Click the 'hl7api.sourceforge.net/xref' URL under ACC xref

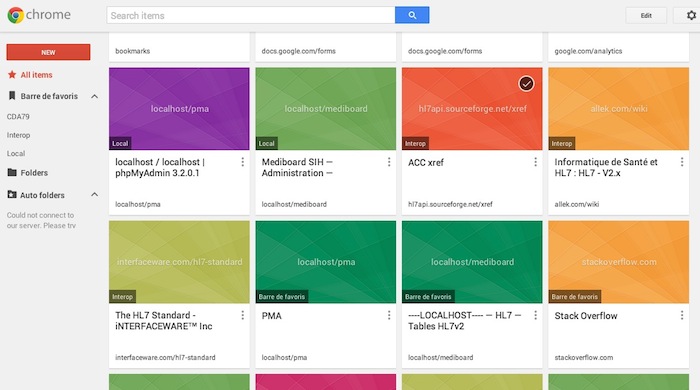coord(450,204)
